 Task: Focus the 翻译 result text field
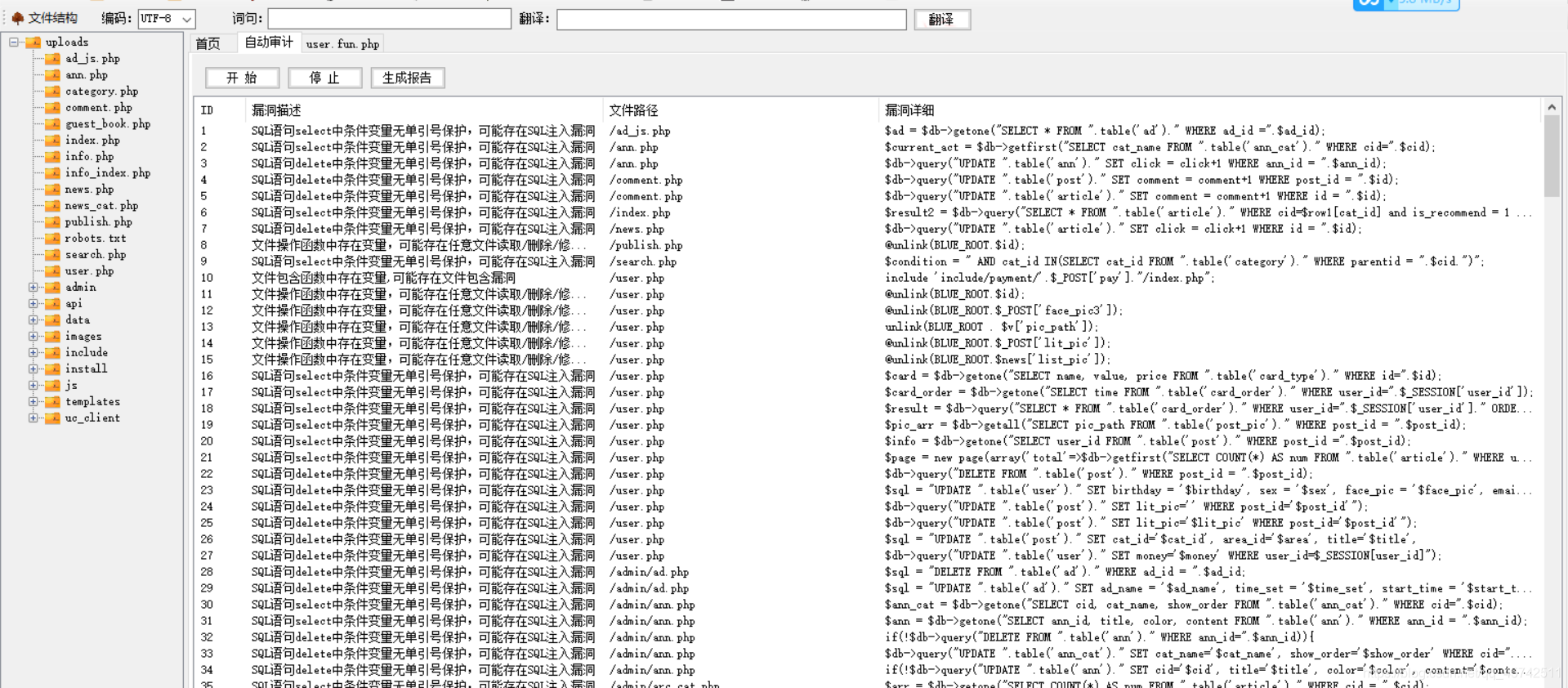pyautogui.click(x=731, y=19)
